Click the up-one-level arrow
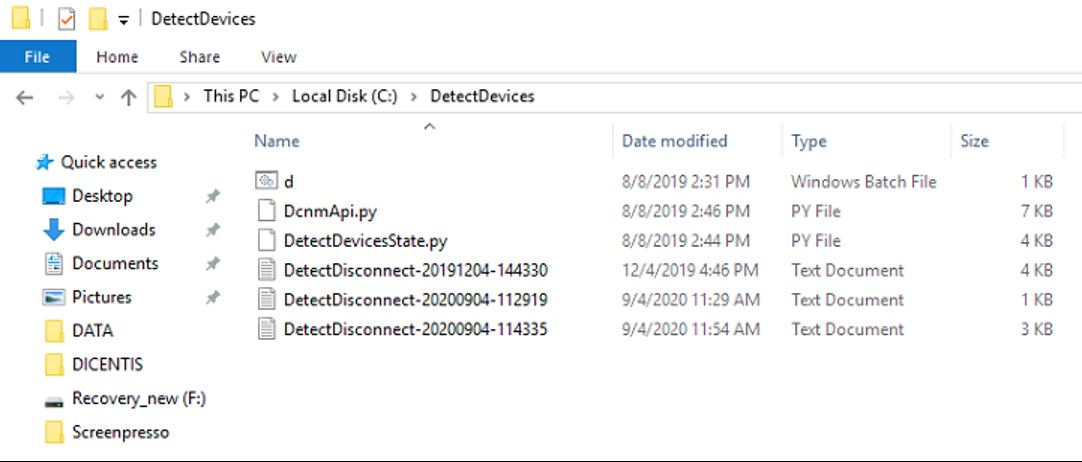Screen dimensions: 1082x462 128,97
